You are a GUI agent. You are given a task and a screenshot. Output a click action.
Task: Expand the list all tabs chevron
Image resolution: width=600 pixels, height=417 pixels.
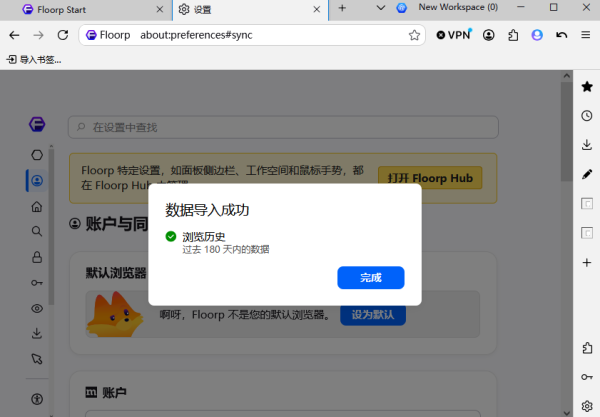point(380,8)
